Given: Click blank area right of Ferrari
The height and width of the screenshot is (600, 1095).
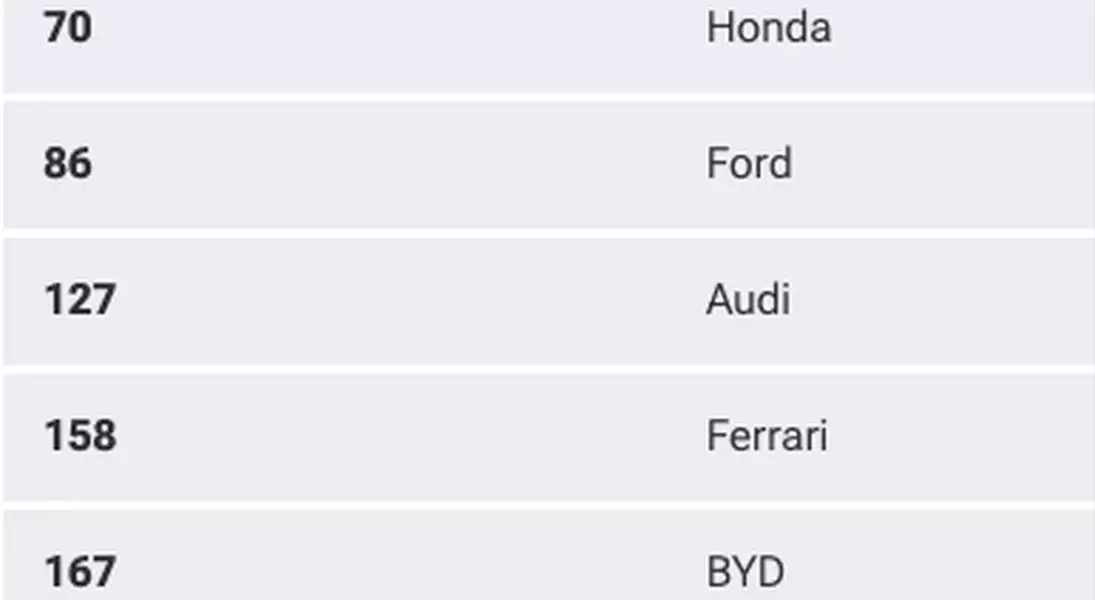Looking at the screenshot, I should [x=964, y=436].
